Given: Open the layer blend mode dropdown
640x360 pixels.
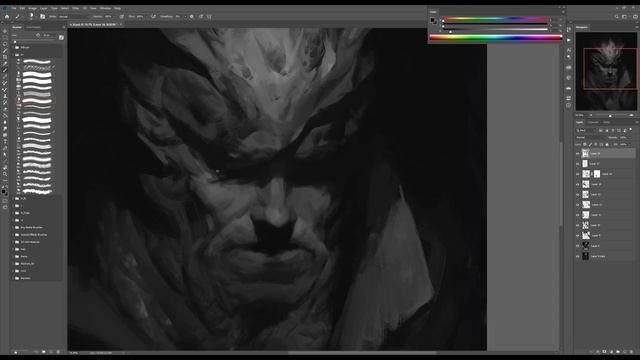Looking at the screenshot, I should 590,138.
